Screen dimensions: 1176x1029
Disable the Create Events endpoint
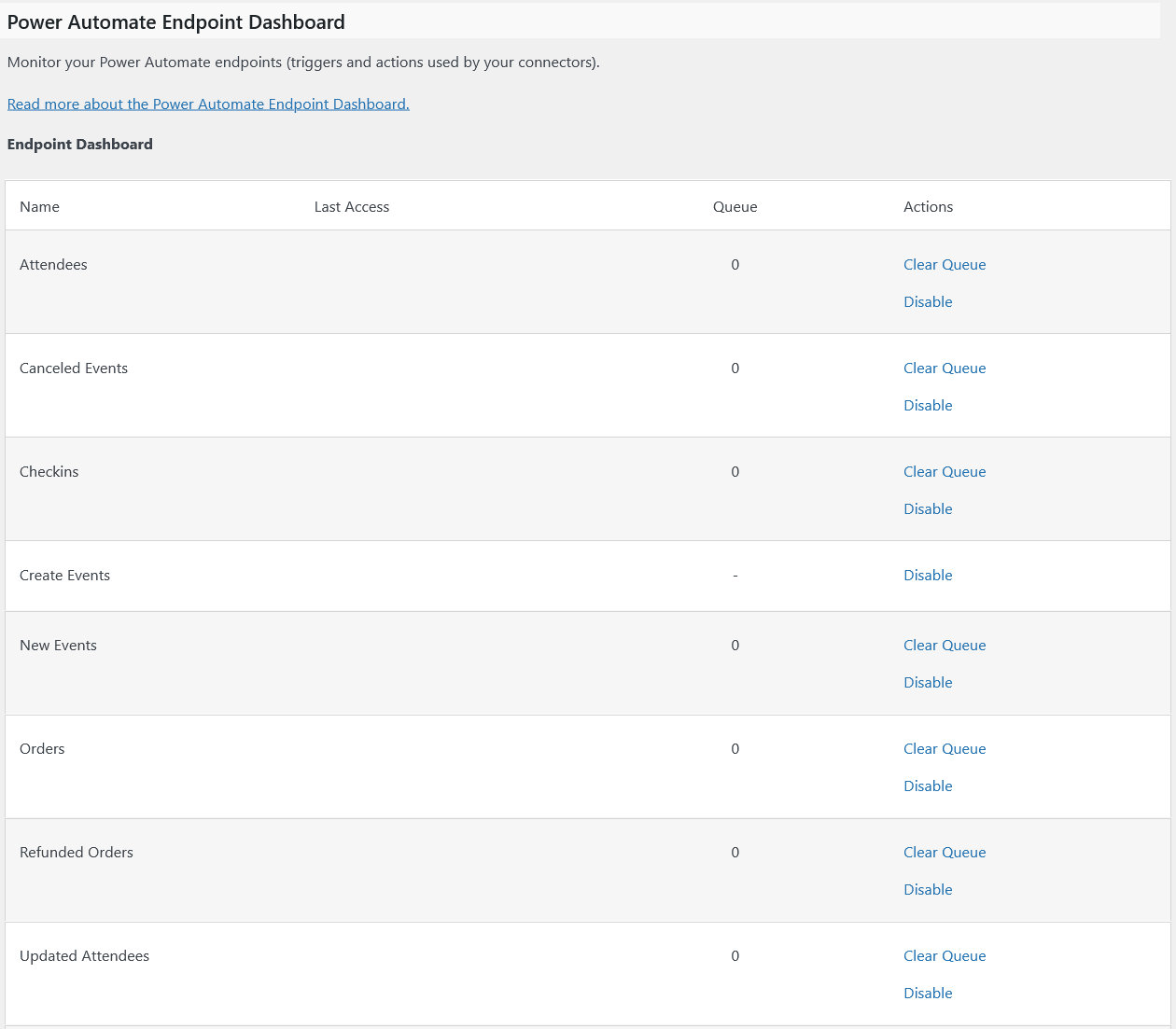click(x=927, y=575)
